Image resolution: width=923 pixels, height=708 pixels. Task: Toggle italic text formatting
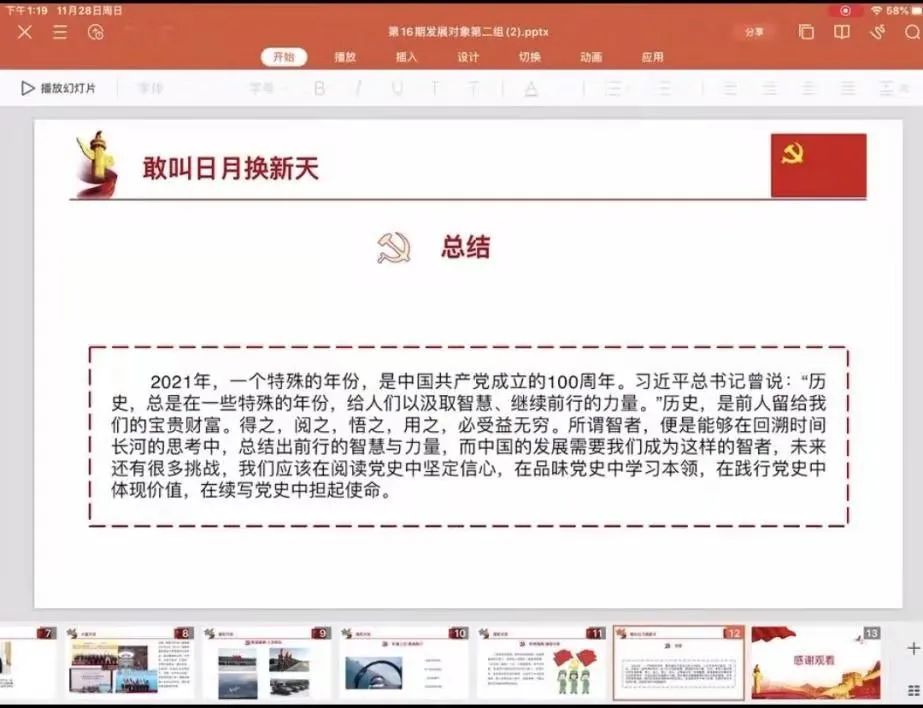coord(358,88)
